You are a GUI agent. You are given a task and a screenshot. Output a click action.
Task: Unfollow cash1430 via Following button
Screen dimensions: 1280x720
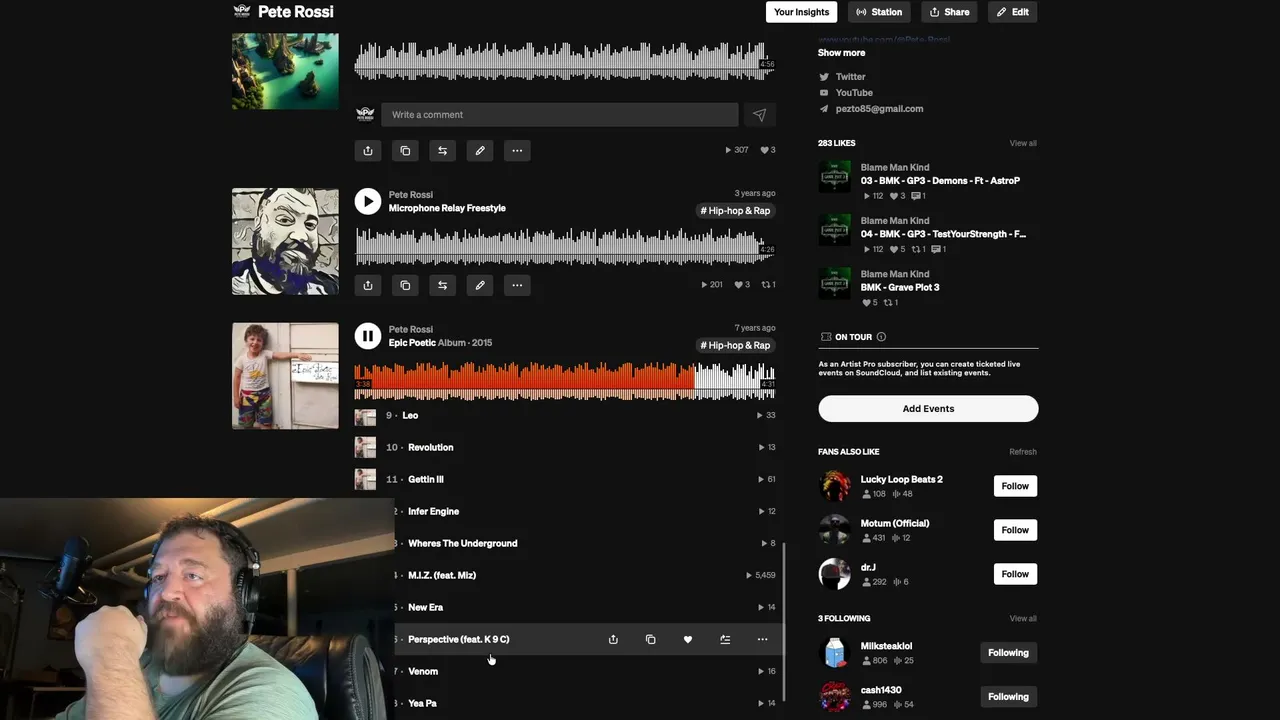pos(1008,697)
